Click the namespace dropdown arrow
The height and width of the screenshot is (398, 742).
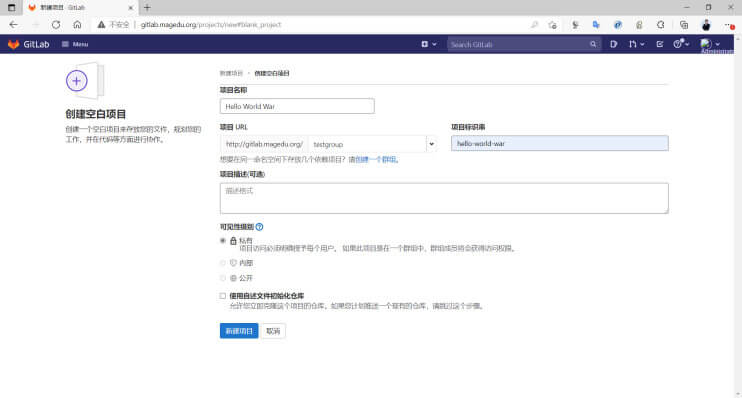pyautogui.click(x=432, y=144)
